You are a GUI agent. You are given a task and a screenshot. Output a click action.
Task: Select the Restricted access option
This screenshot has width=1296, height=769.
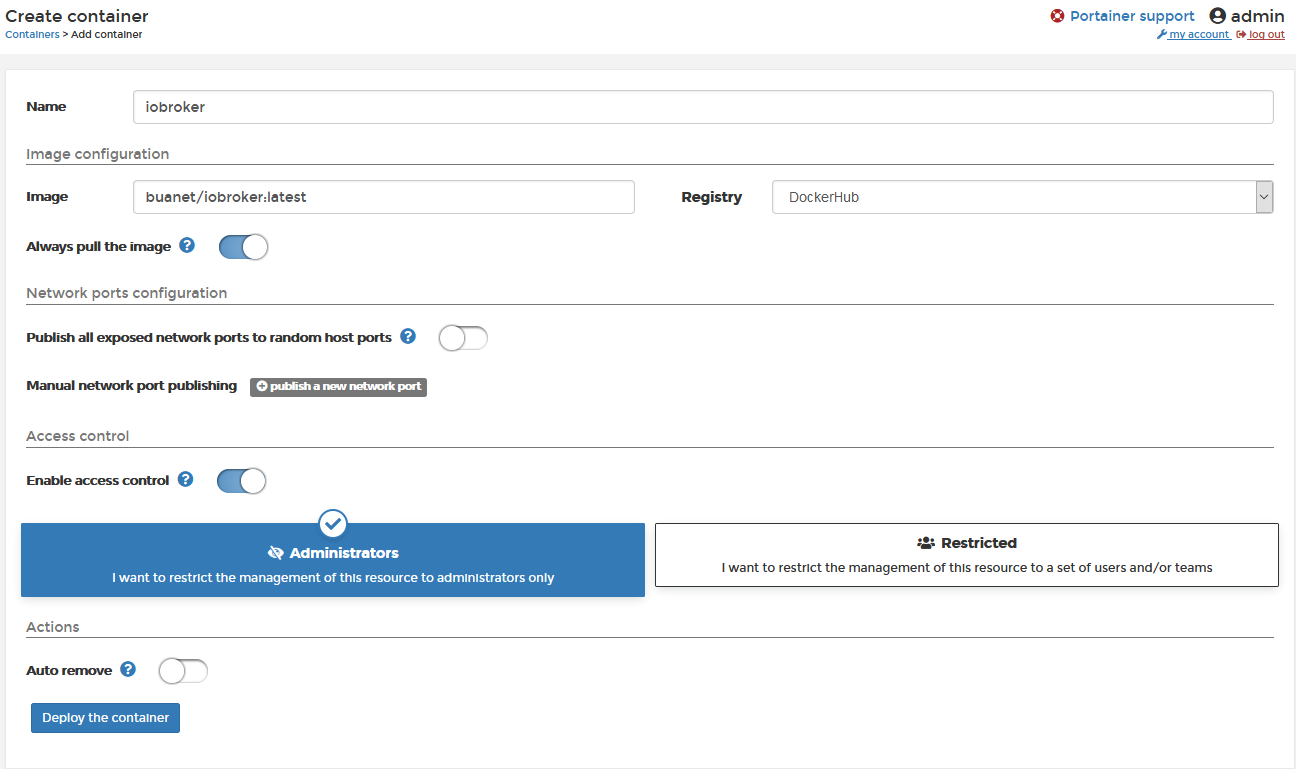[x=966, y=555]
